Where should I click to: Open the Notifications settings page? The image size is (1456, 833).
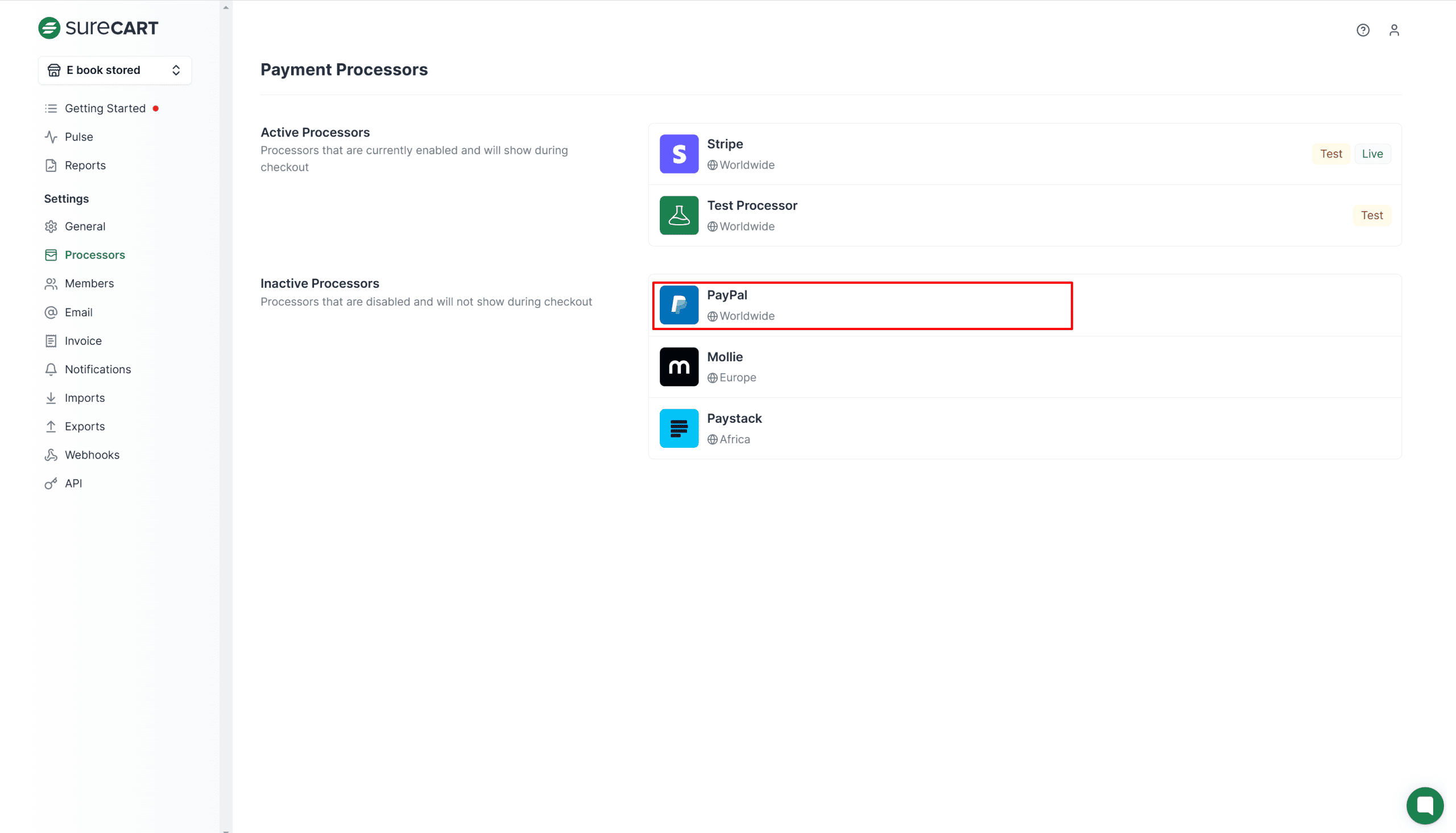click(97, 369)
